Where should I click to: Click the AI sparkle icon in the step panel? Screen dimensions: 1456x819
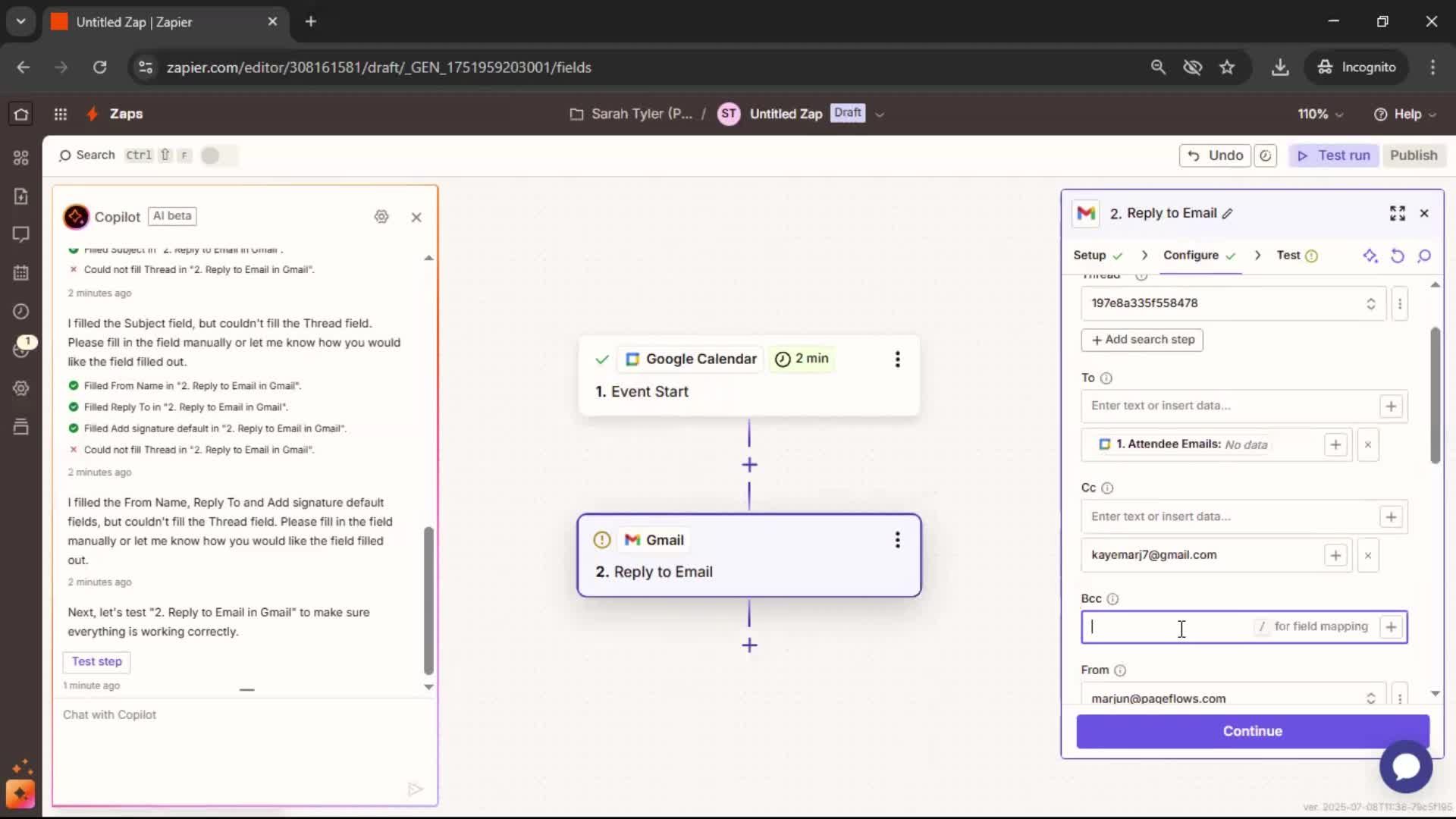click(x=1370, y=256)
